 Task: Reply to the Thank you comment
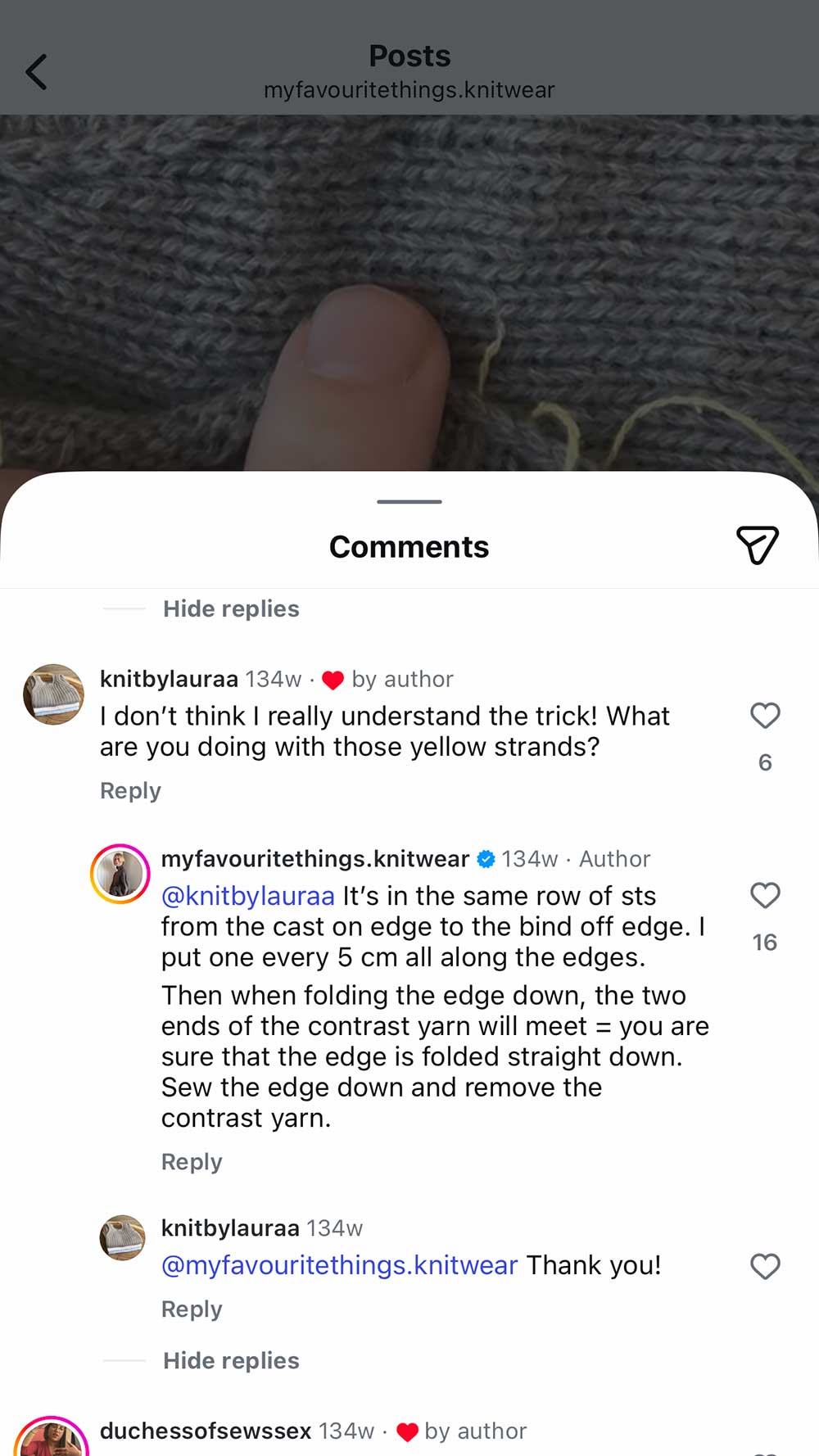(192, 1309)
